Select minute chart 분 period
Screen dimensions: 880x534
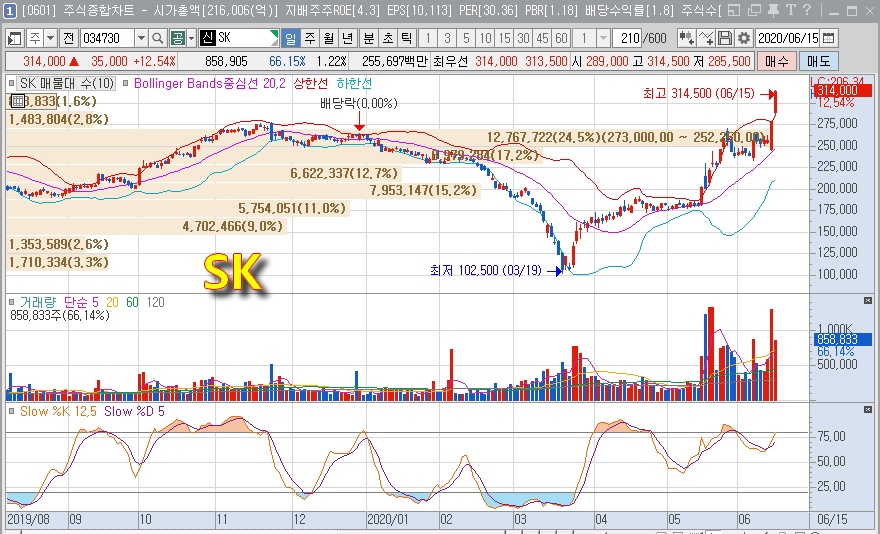(x=369, y=38)
